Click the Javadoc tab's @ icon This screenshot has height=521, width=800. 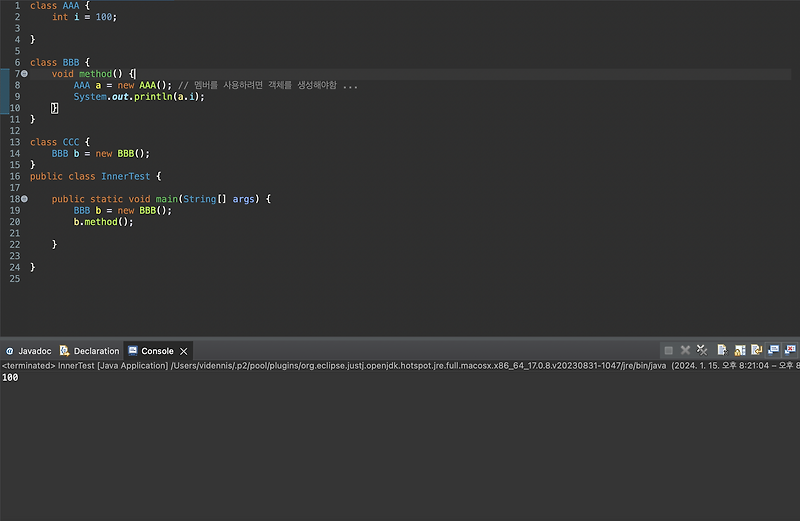pyautogui.click(x=10, y=351)
